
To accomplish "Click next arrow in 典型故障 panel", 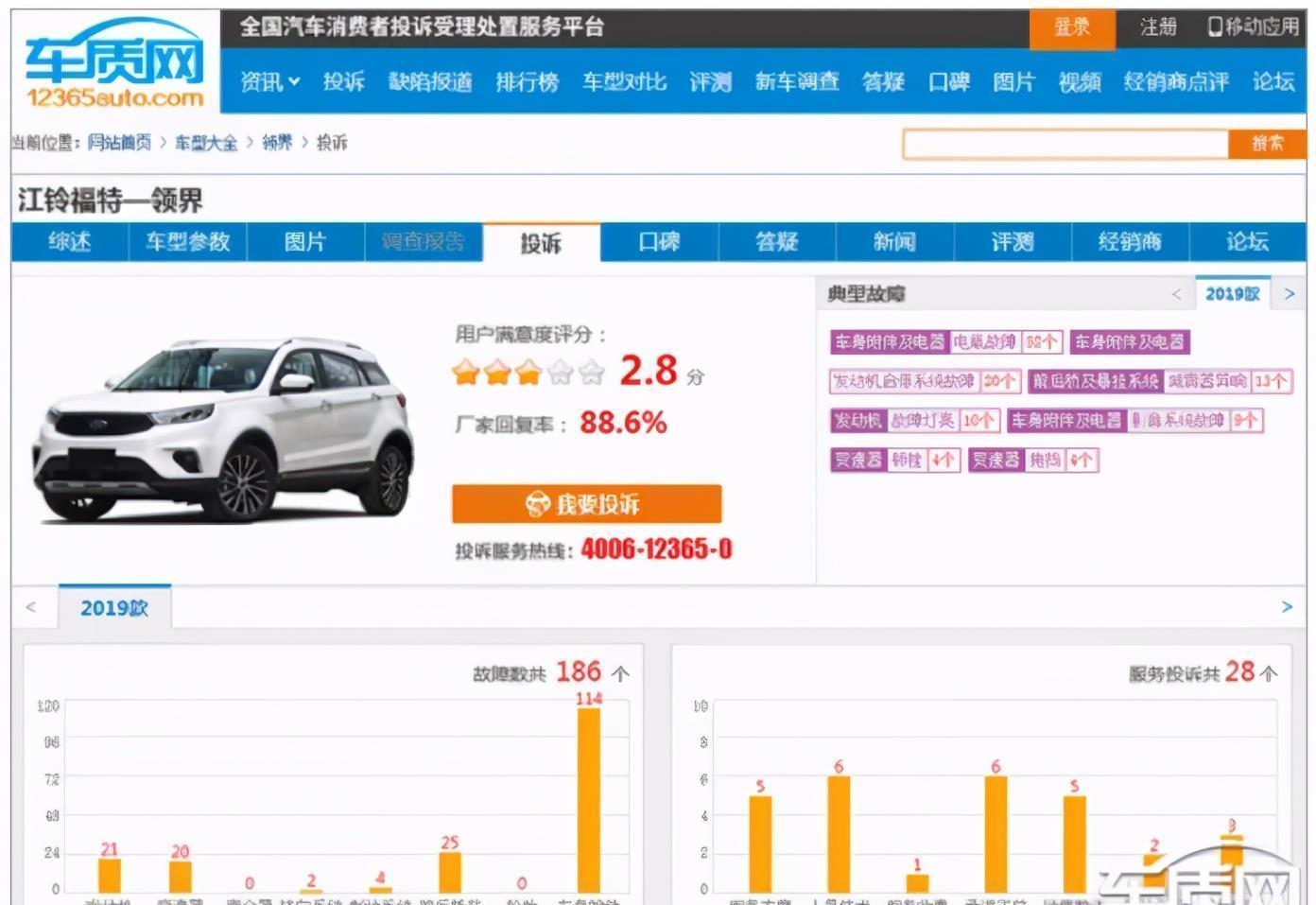I will [1290, 294].
